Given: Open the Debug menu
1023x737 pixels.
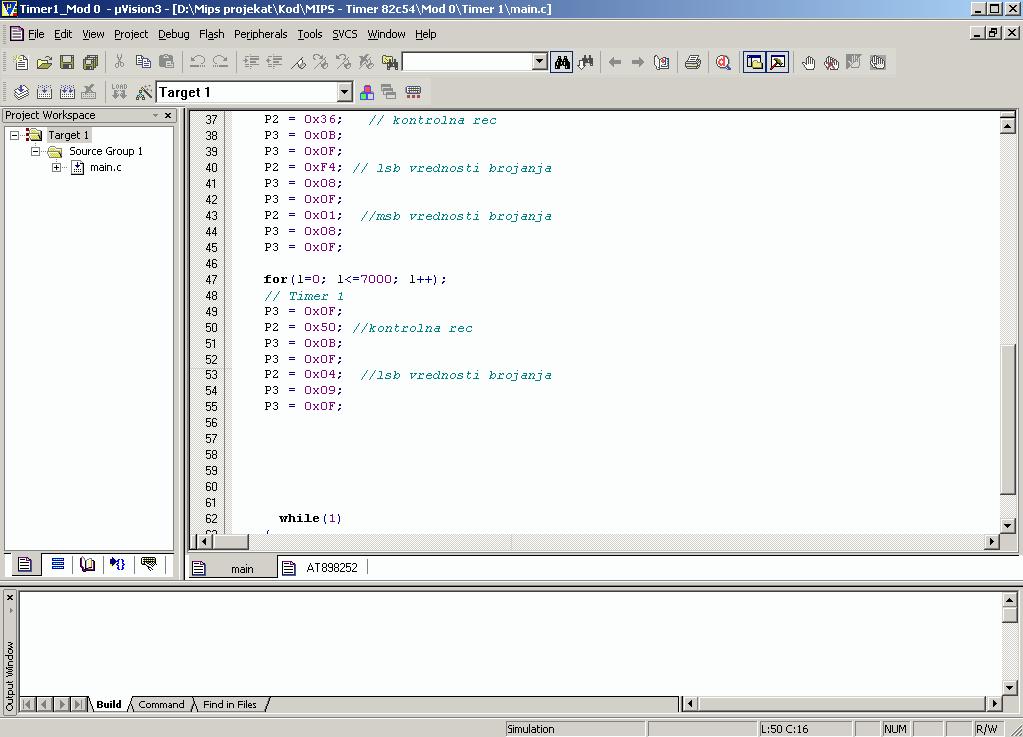Looking at the screenshot, I should [x=174, y=34].
